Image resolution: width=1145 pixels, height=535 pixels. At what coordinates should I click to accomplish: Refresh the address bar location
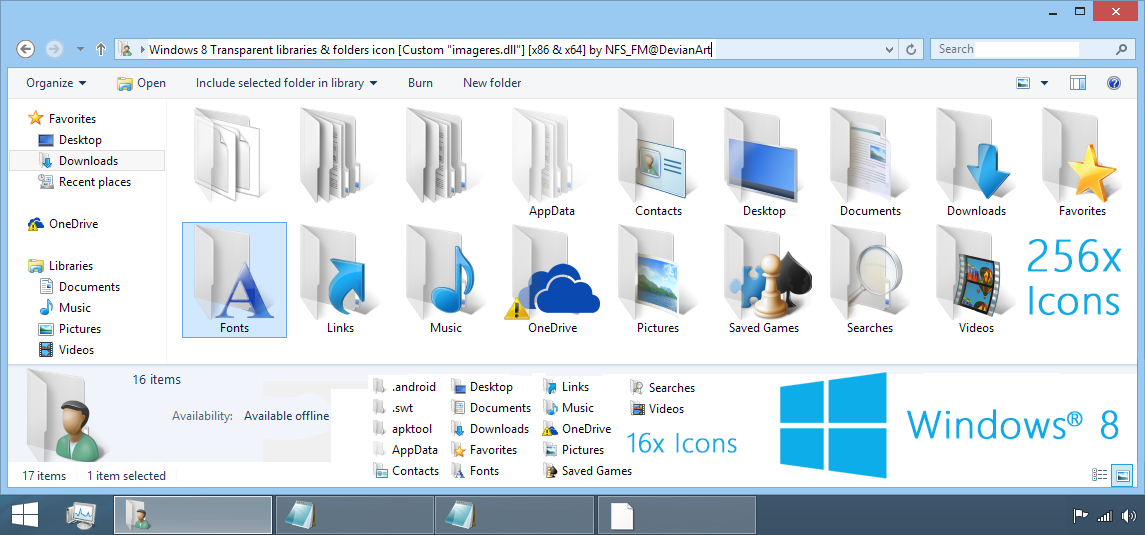[x=910, y=49]
